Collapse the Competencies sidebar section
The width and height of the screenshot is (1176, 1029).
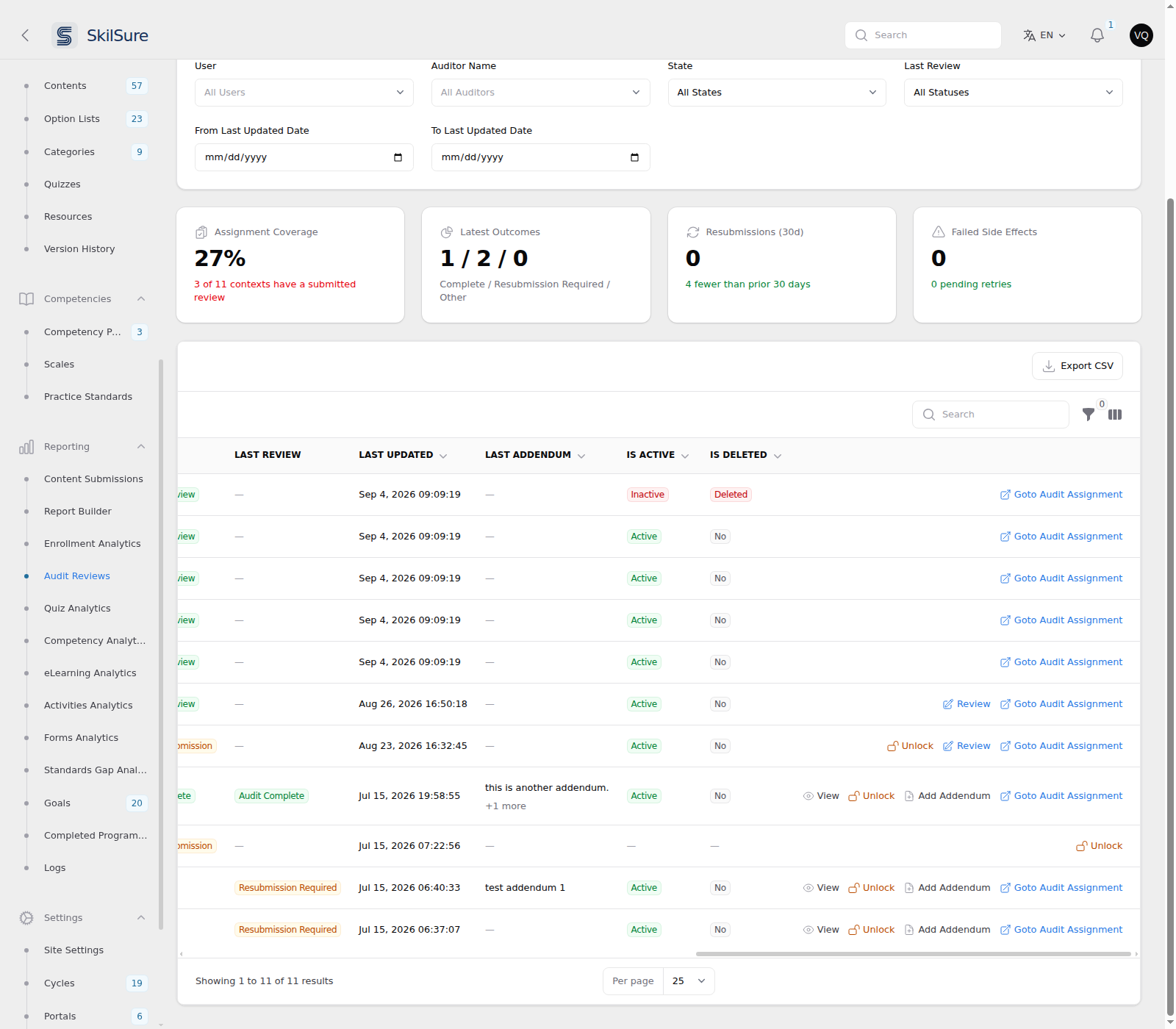pyautogui.click(x=141, y=299)
